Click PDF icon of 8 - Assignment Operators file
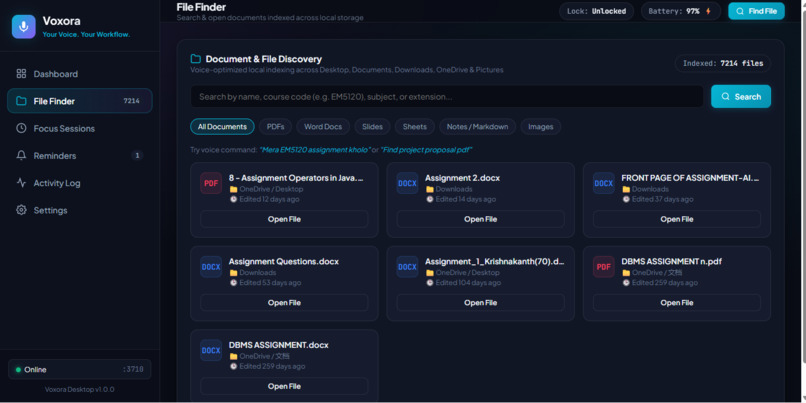Screen dimensions: 806x403 tap(211, 183)
